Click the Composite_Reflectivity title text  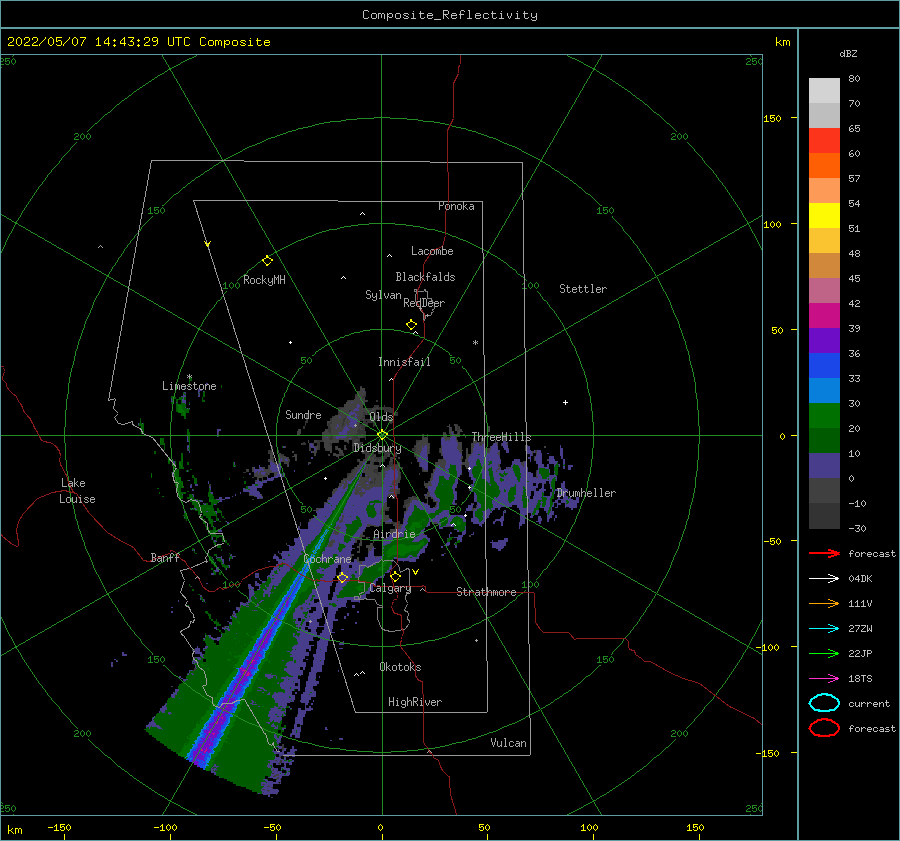pyautogui.click(x=449, y=15)
